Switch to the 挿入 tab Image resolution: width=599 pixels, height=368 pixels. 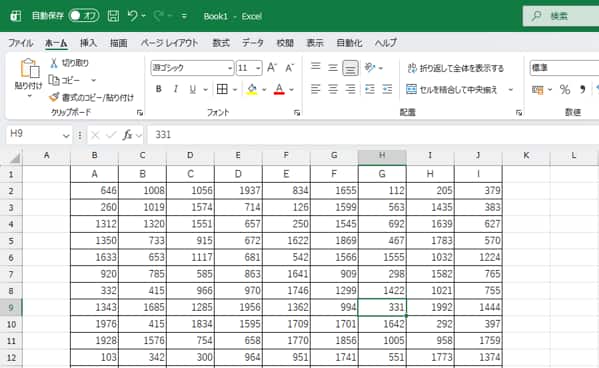coord(88,43)
